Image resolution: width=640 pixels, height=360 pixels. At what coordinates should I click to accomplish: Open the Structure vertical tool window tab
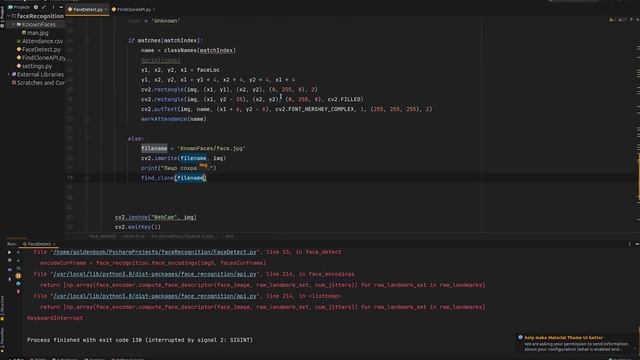[x=2, y=307]
